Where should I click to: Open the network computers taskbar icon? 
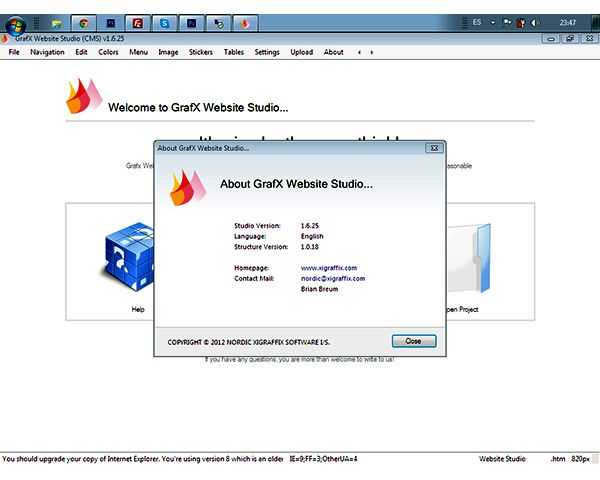(x=218, y=24)
